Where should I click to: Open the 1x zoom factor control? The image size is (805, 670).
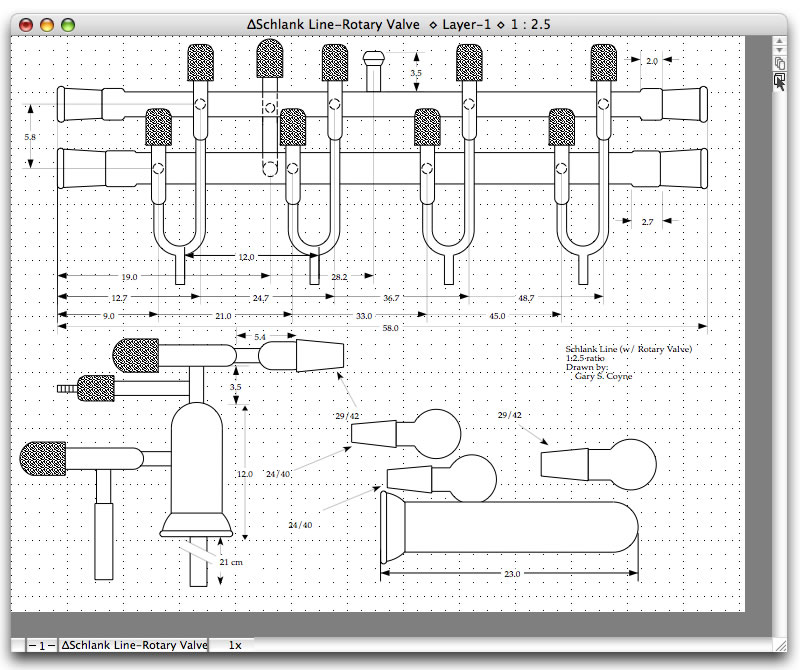tap(234, 645)
